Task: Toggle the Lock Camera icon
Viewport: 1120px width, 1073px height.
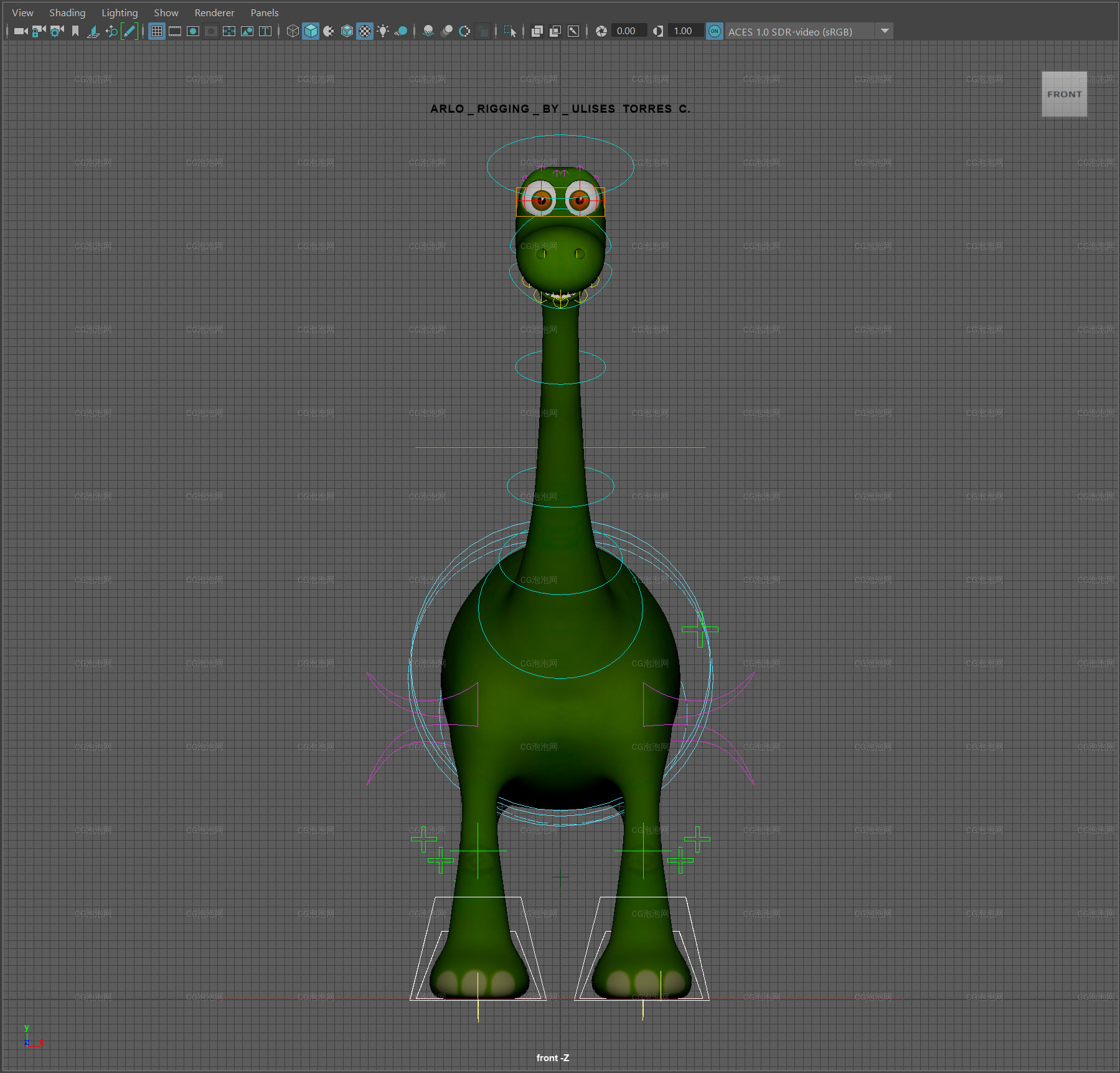Action: [x=39, y=31]
